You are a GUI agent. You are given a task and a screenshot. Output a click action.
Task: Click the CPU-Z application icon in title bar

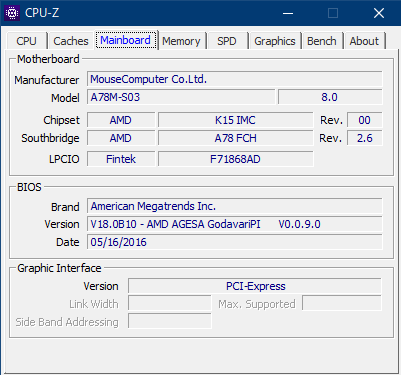click(x=12, y=13)
